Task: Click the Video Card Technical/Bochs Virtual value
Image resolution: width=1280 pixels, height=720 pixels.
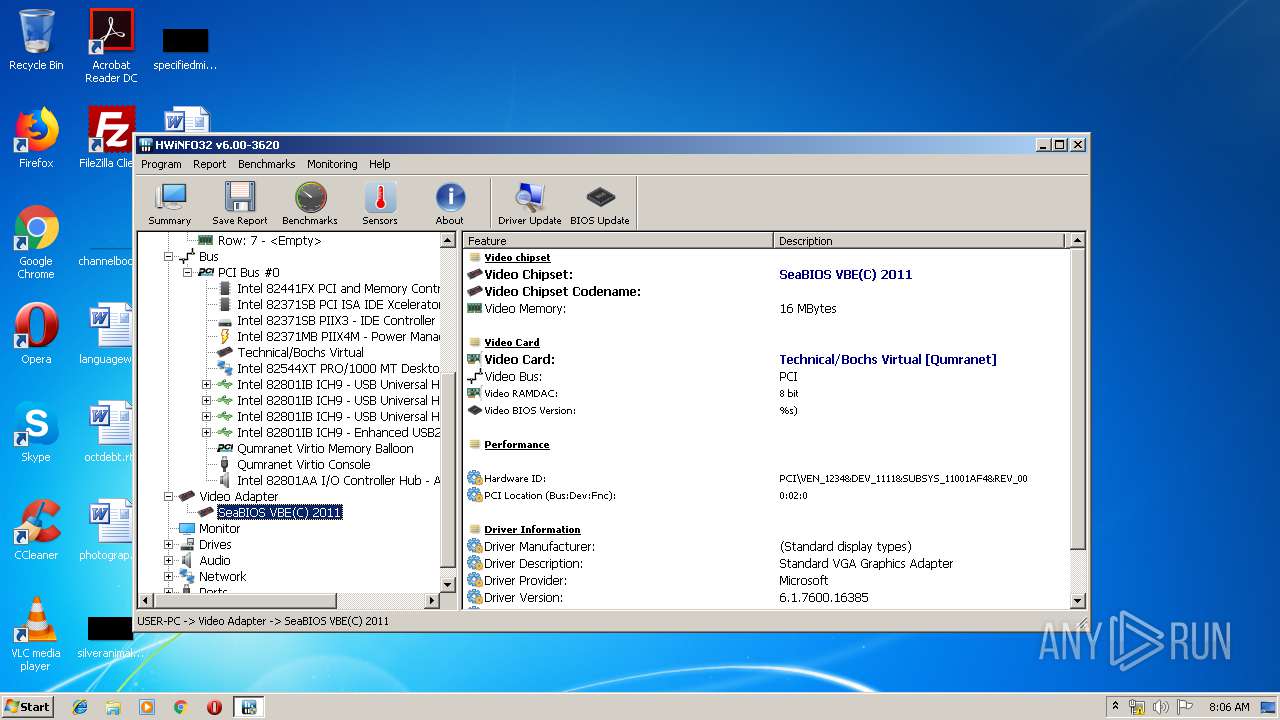Action: 887,360
